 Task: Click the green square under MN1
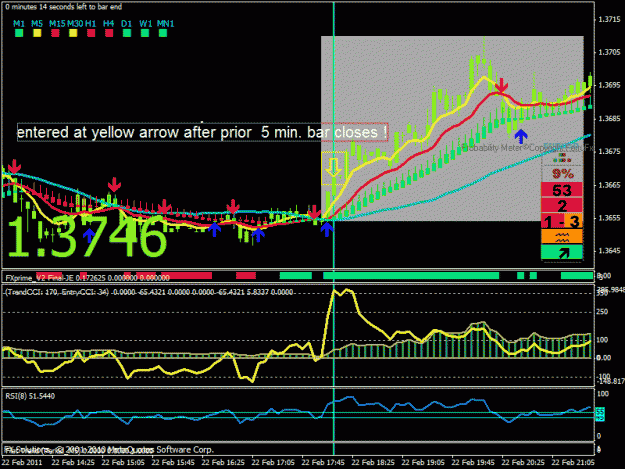[163, 33]
